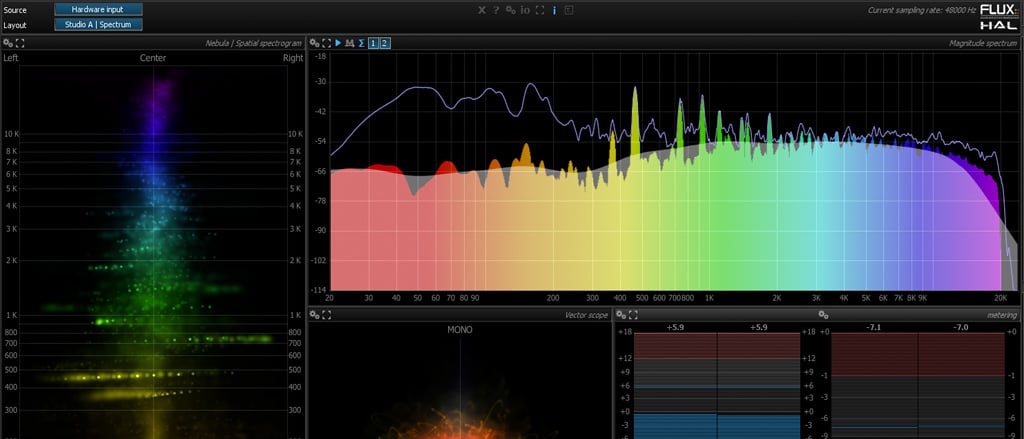
Task: Open the Studio A | Spectrum layout selector
Action: click(98, 25)
